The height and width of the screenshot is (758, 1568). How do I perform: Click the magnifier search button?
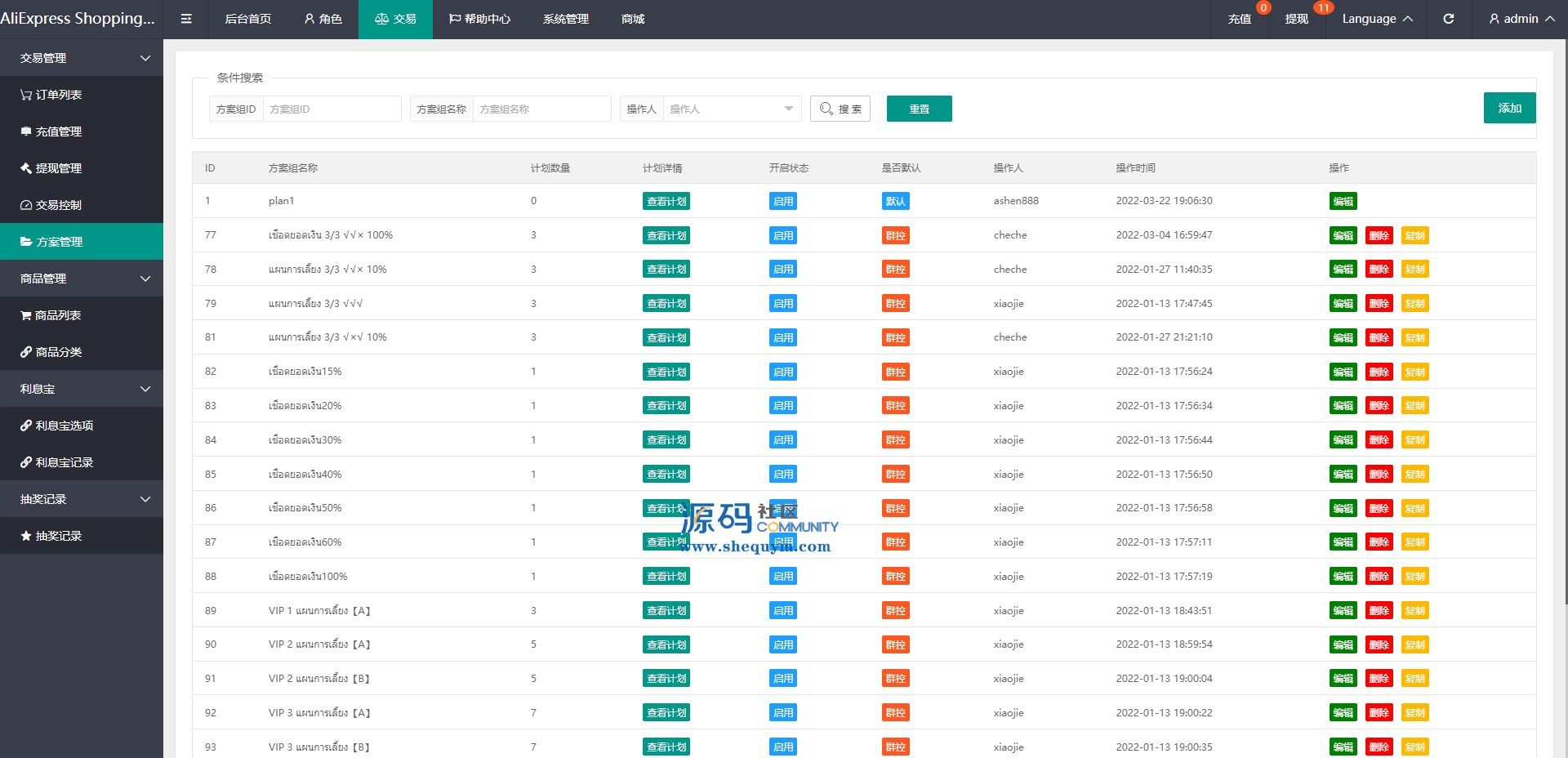pyautogui.click(x=840, y=109)
